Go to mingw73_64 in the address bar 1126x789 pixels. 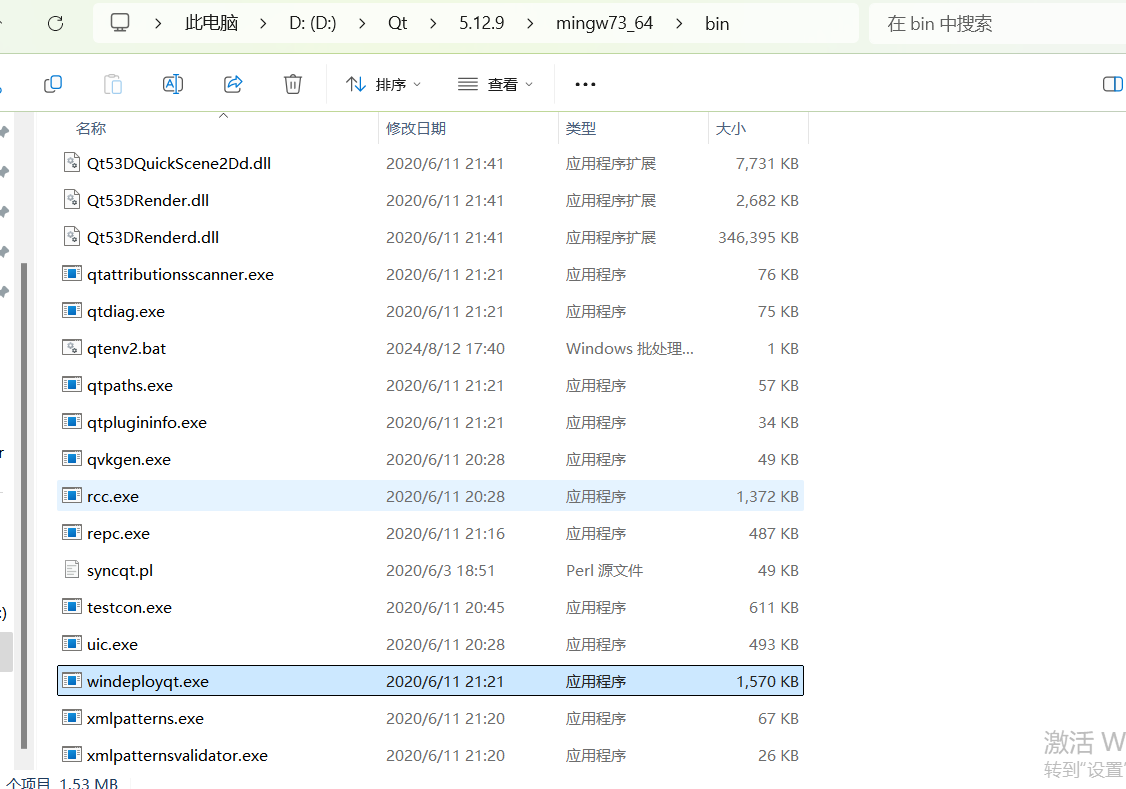tap(604, 23)
